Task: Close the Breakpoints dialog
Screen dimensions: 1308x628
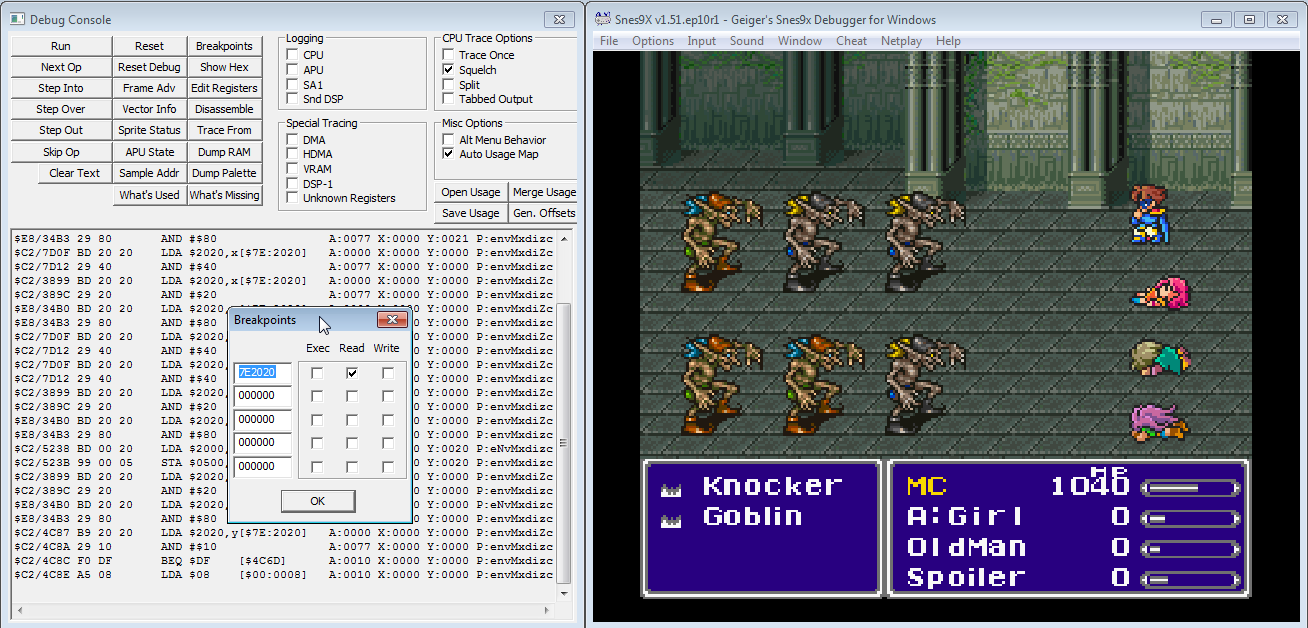Action: pyautogui.click(x=392, y=320)
